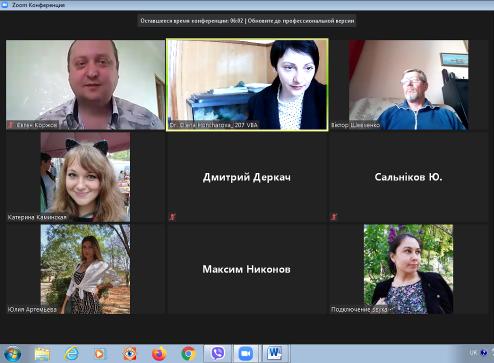Click the muted mic icon on the top-left video tile
Image resolution: width=494 pixels, height=363 pixels.
11,125
